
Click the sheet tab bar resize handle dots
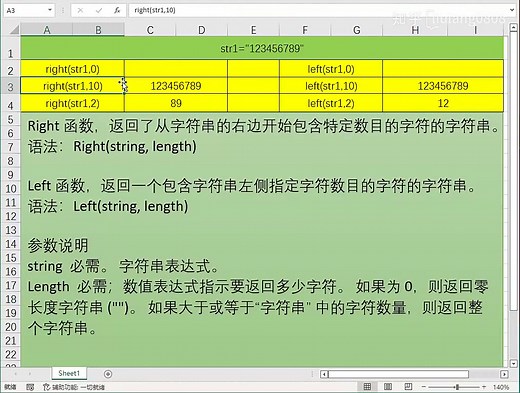click(312, 374)
